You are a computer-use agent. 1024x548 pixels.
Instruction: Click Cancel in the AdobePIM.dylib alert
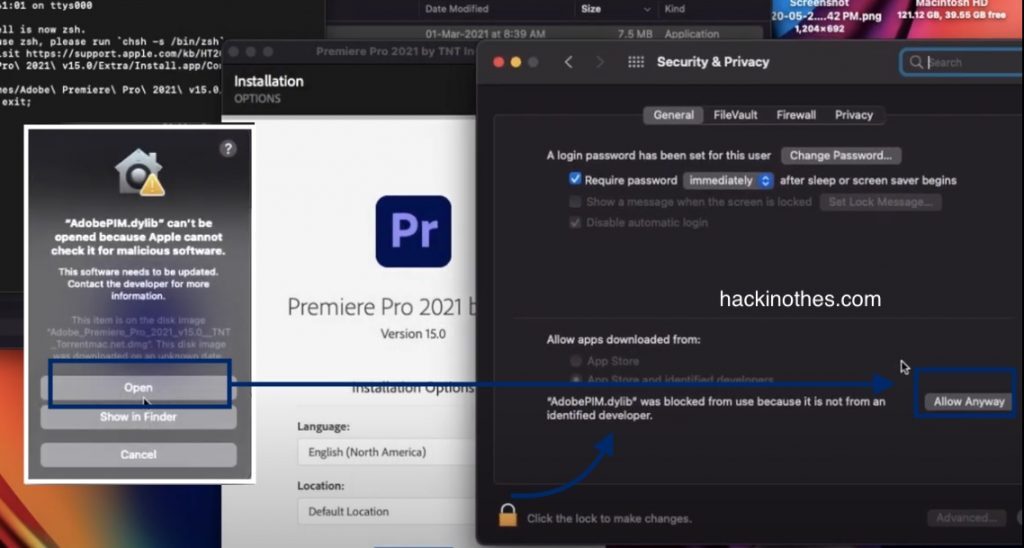tap(138, 455)
